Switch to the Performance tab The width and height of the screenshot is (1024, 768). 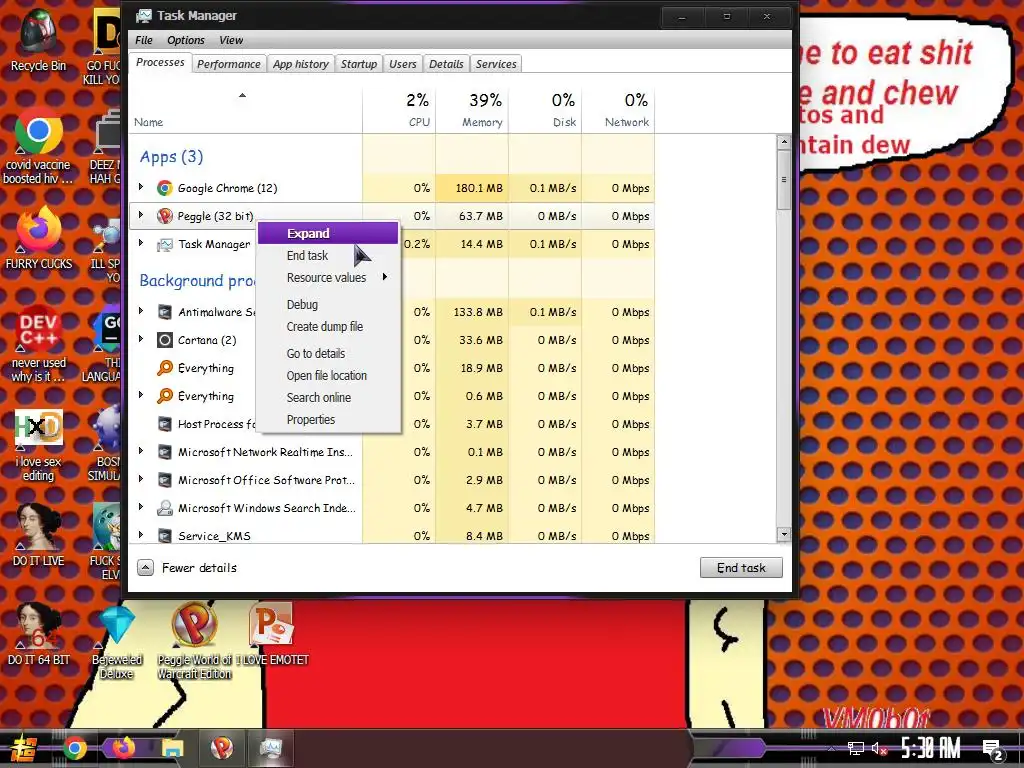click(x=229, y=64)
